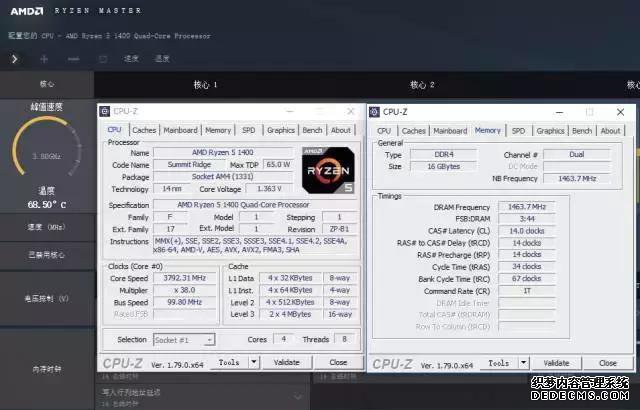Screen dimensions: 640x410
Task: Click the plus icon in Ryzen Master toolbar
Action: (44, 59)
